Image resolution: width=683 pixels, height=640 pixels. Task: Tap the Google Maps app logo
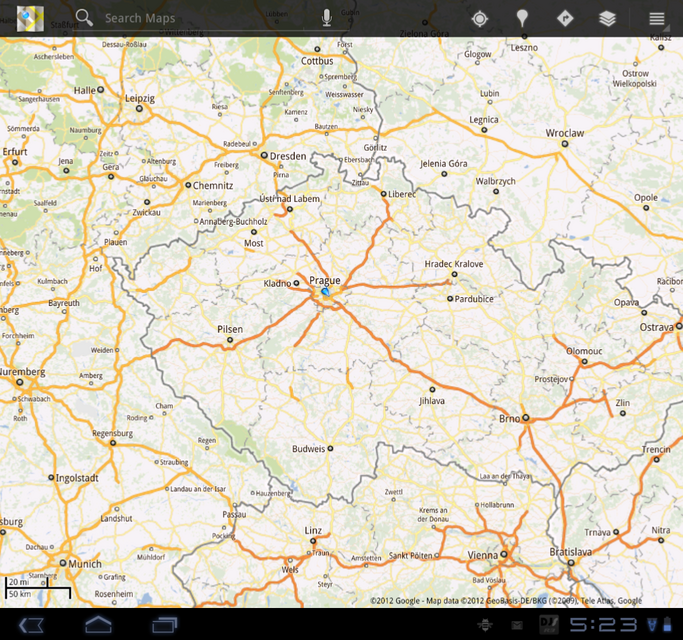(30, 18)
